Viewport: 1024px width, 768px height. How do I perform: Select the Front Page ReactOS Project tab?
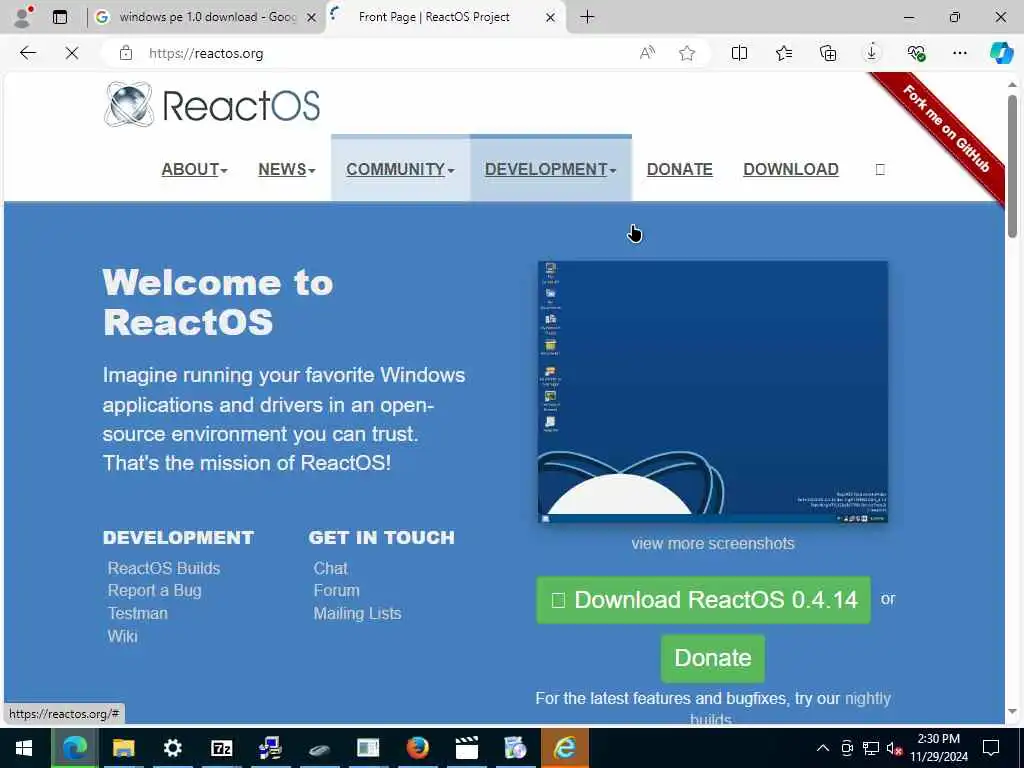pyautogui.click(x=446, y=17)
